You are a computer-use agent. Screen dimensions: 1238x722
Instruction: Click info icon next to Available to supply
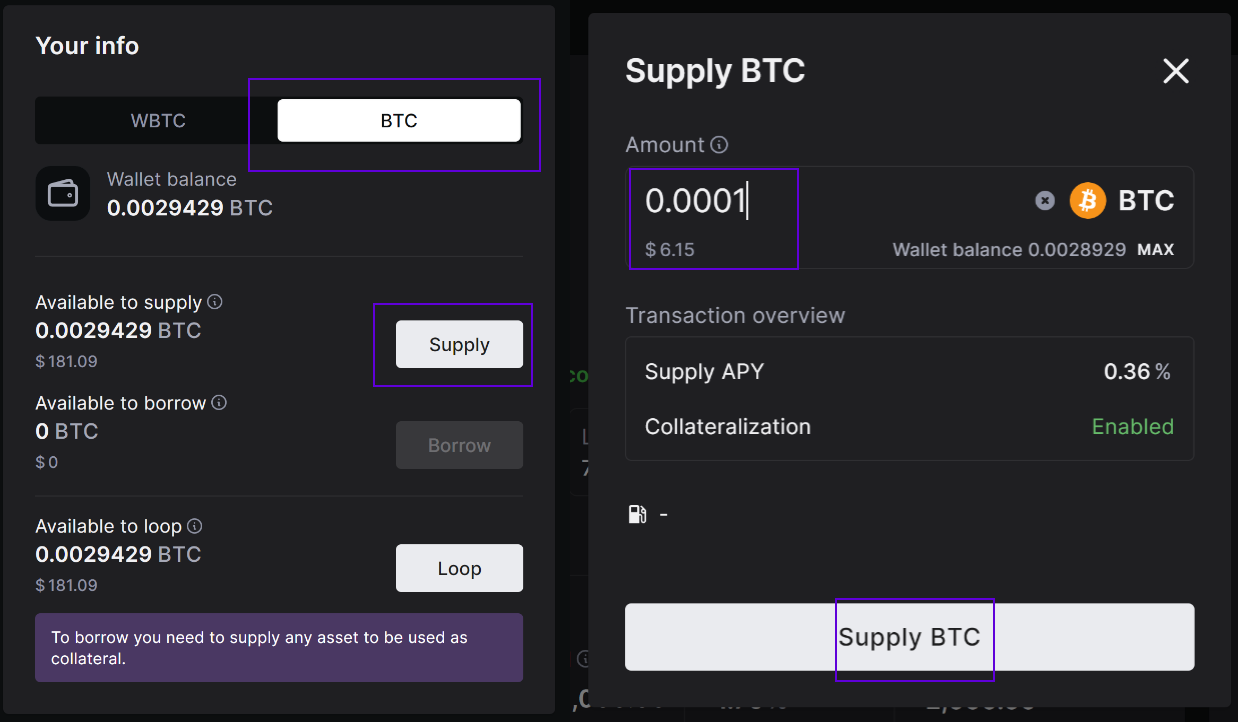tap(215, 302)
